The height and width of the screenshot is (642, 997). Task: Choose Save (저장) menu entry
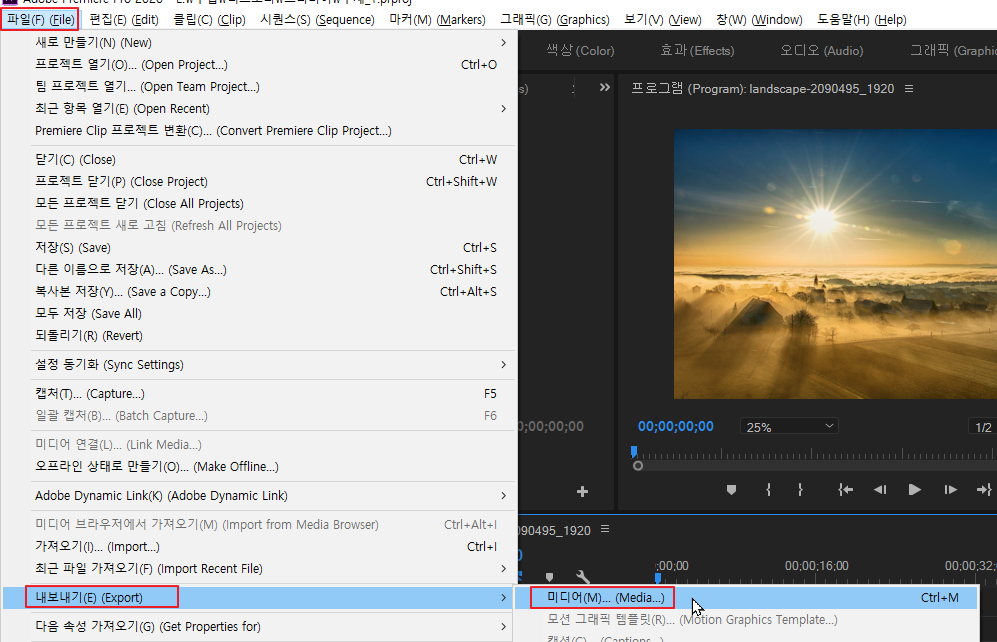(x=272, y=247)
